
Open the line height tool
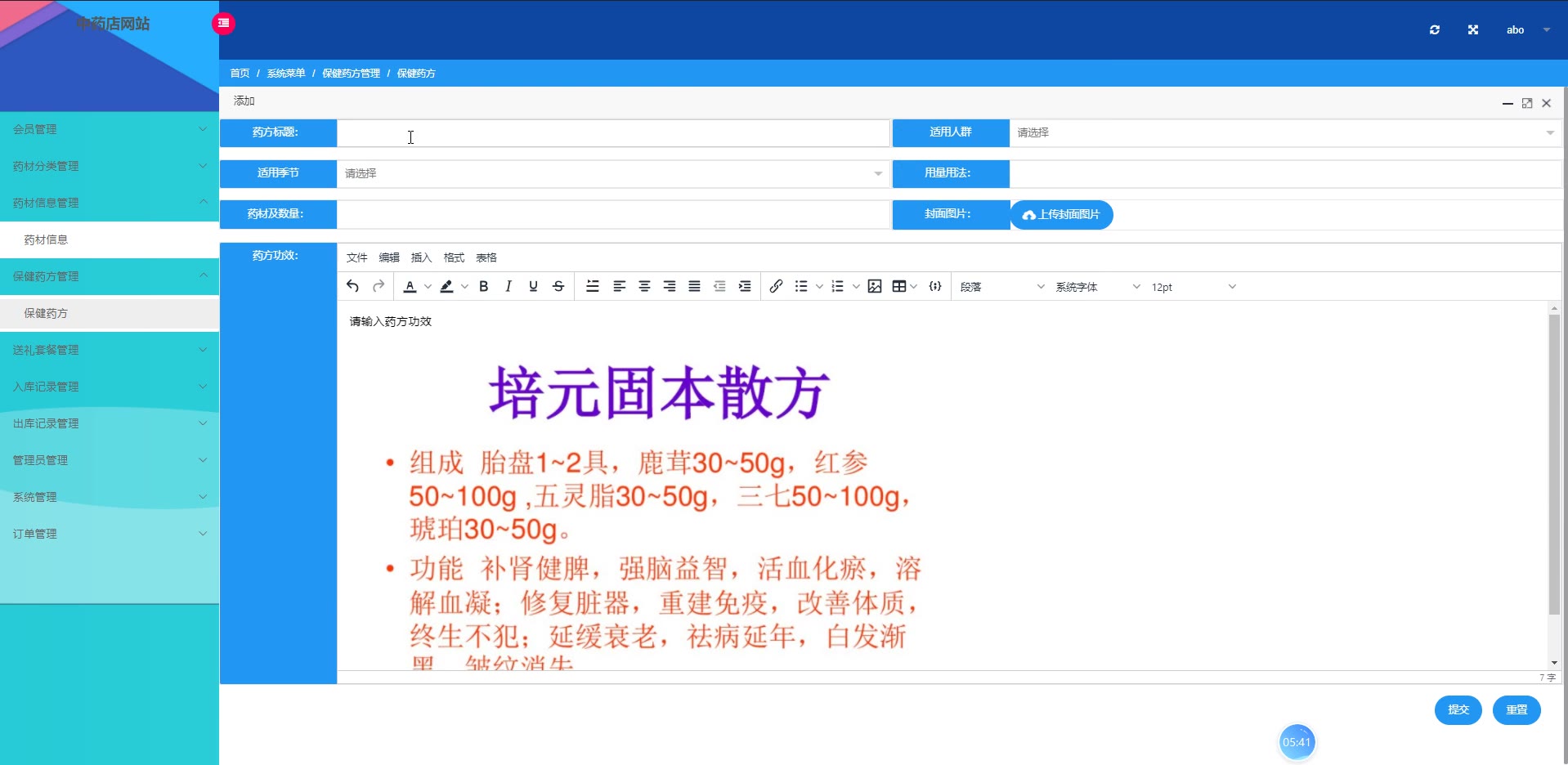593,286
